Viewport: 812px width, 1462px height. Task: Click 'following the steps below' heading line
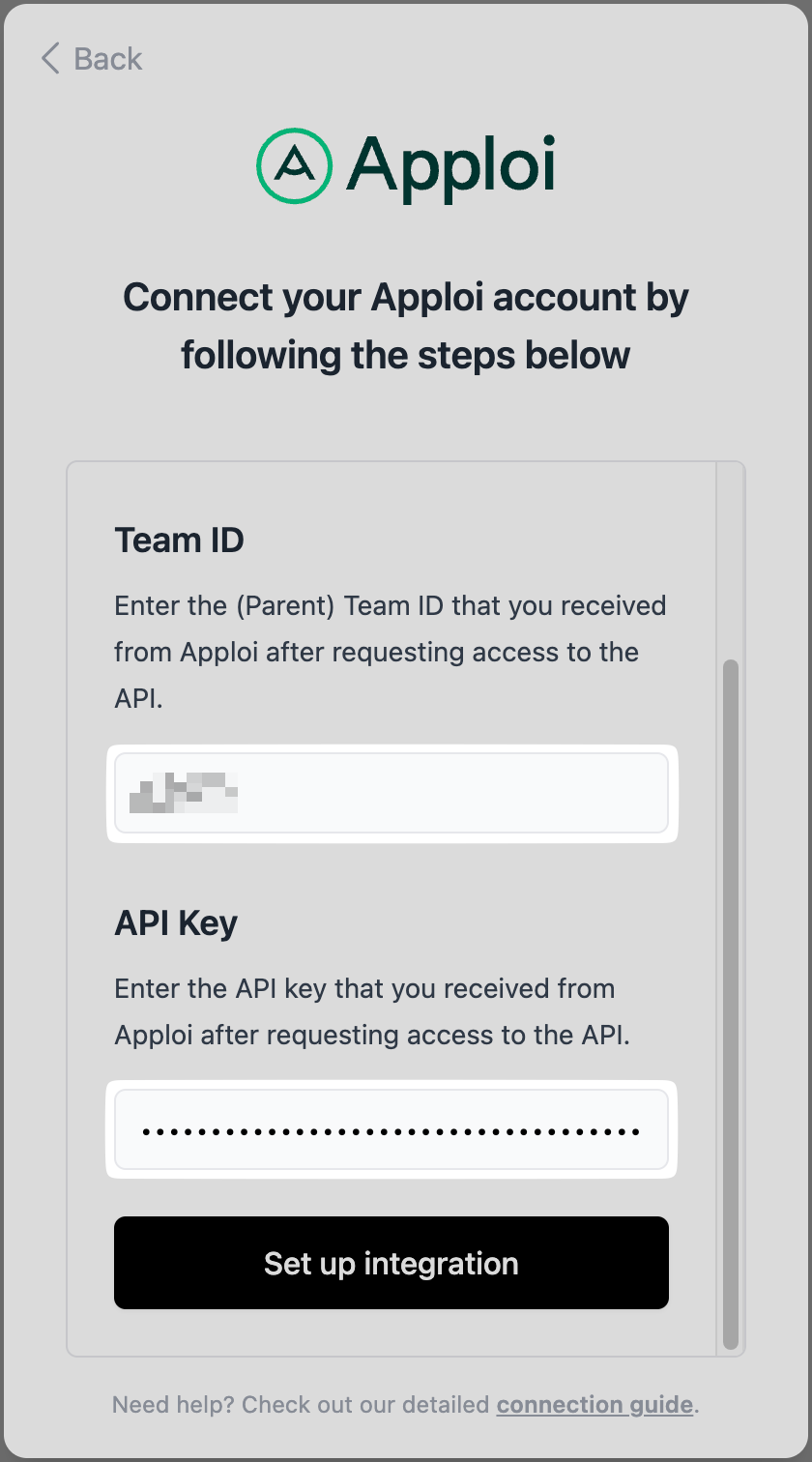point(406,355)
